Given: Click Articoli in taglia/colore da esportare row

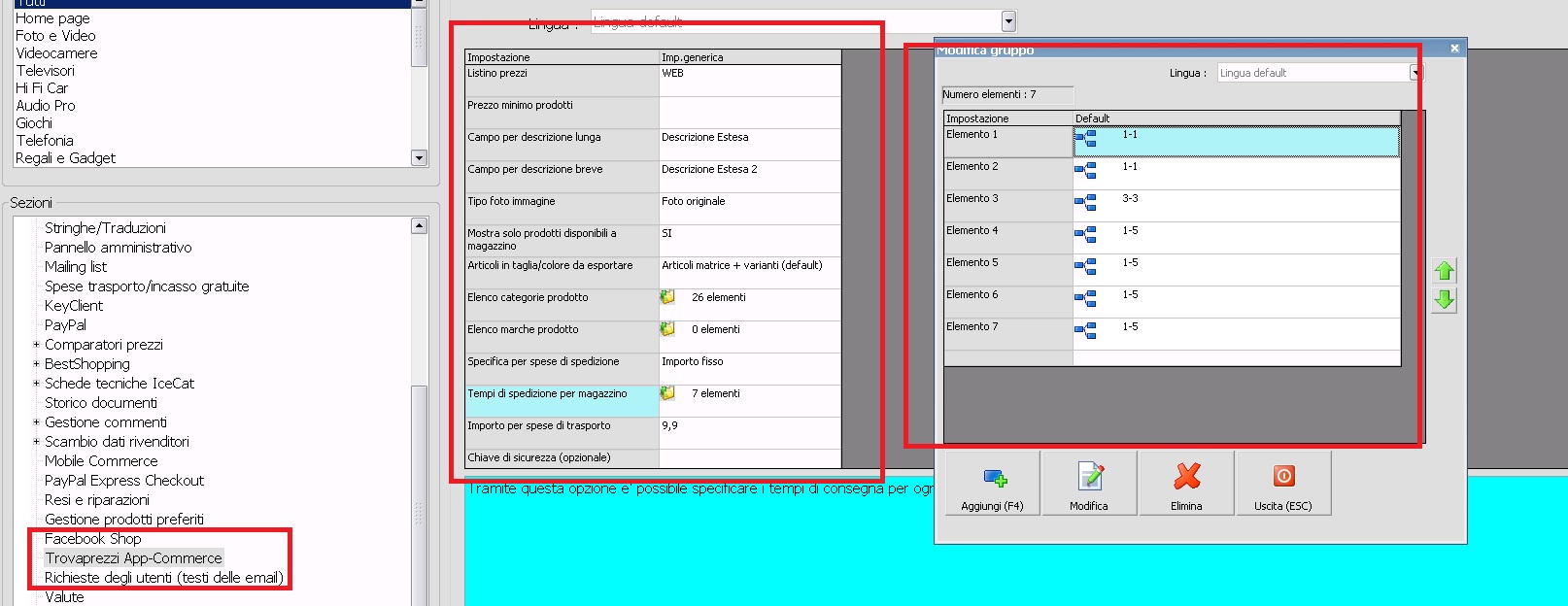Looking at the screenshot, I should click(653, 273).
